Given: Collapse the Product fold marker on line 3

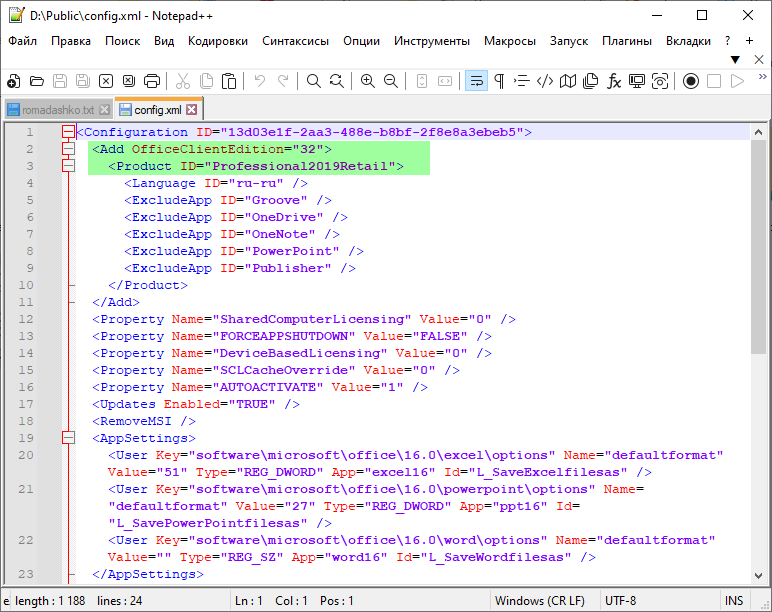Looking at the screenshot, I should click(68, 166).
